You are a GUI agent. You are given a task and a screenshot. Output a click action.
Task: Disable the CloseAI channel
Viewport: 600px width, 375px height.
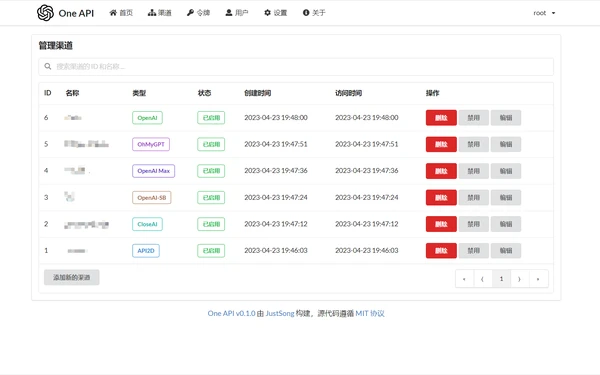pyautogui.click(x=473, y=224)
